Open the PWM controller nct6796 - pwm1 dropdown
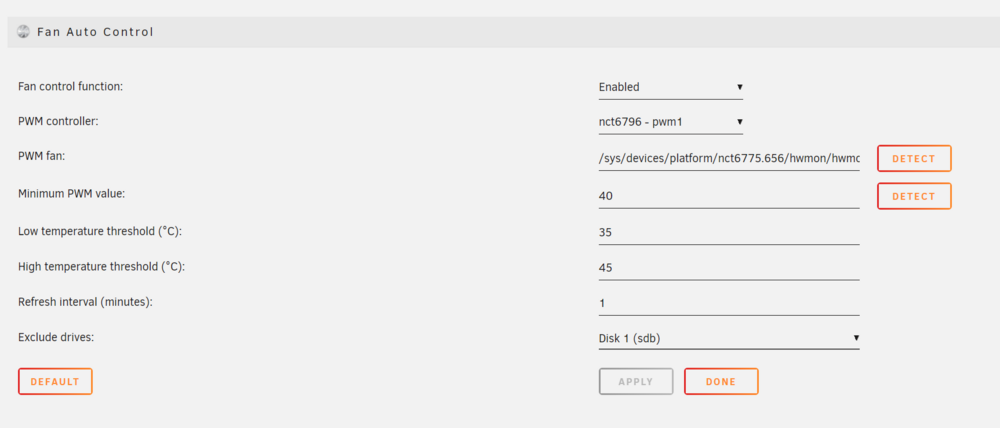This screenshot has height=428, width=1000. pyautogui.click(x=671, y=121)
